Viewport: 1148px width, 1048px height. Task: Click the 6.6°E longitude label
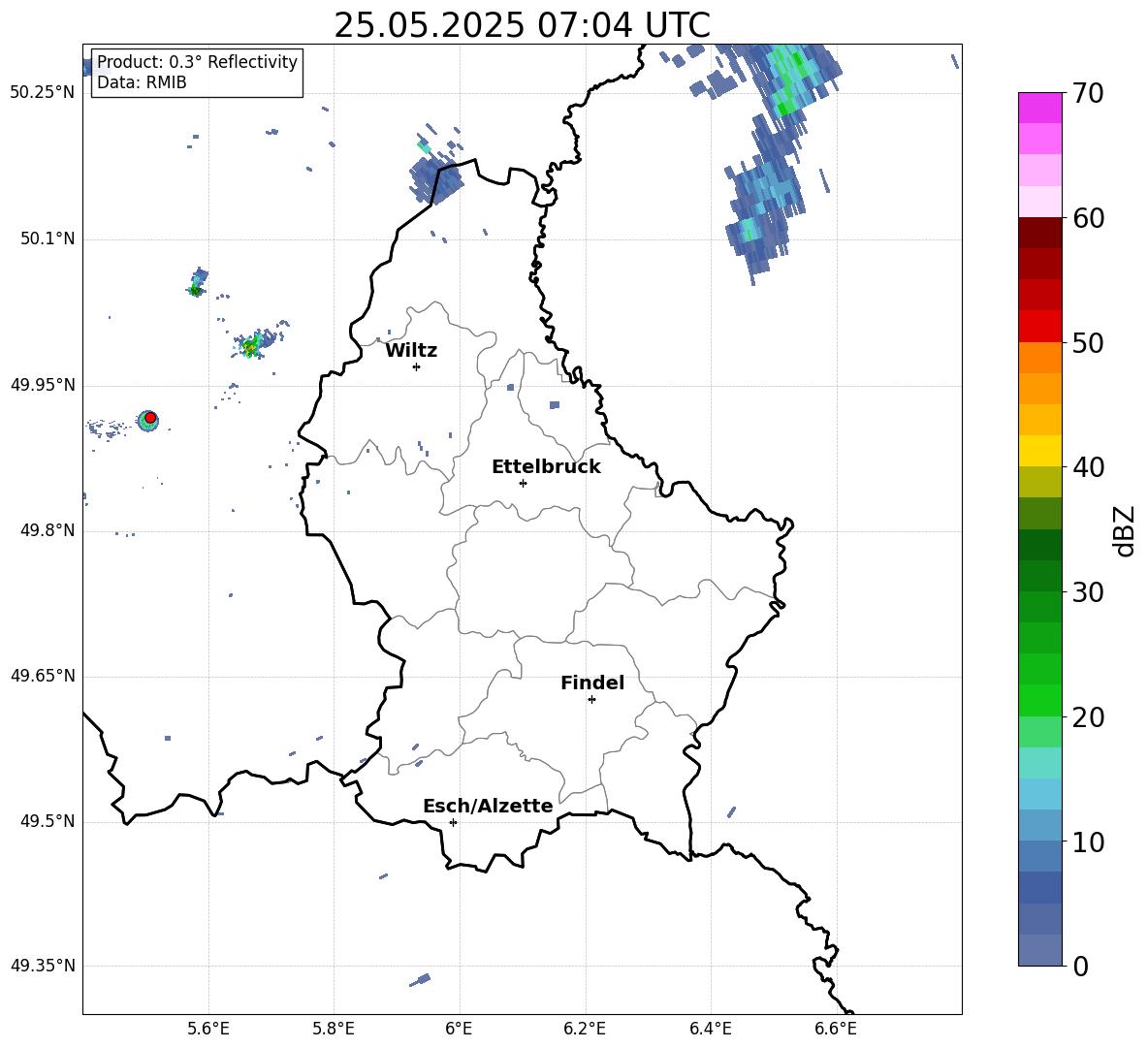pyautogui.click(x=836, y=1029)
